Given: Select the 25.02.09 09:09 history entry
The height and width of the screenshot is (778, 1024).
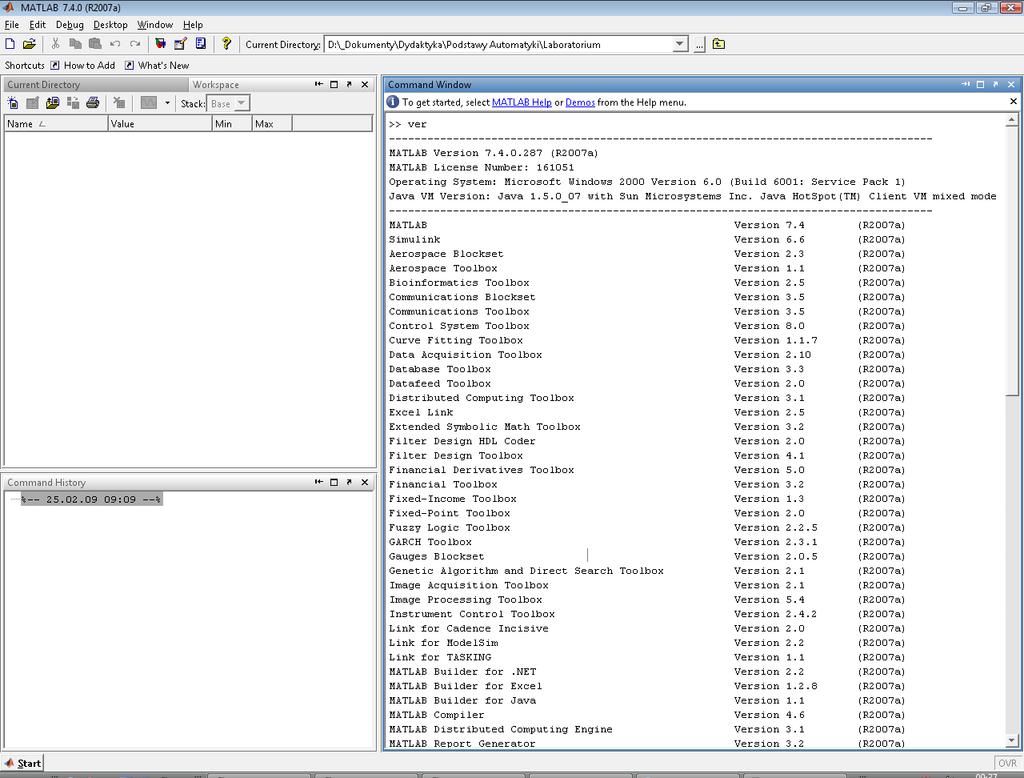Looking at the screenshot, I should coord(91,499).
